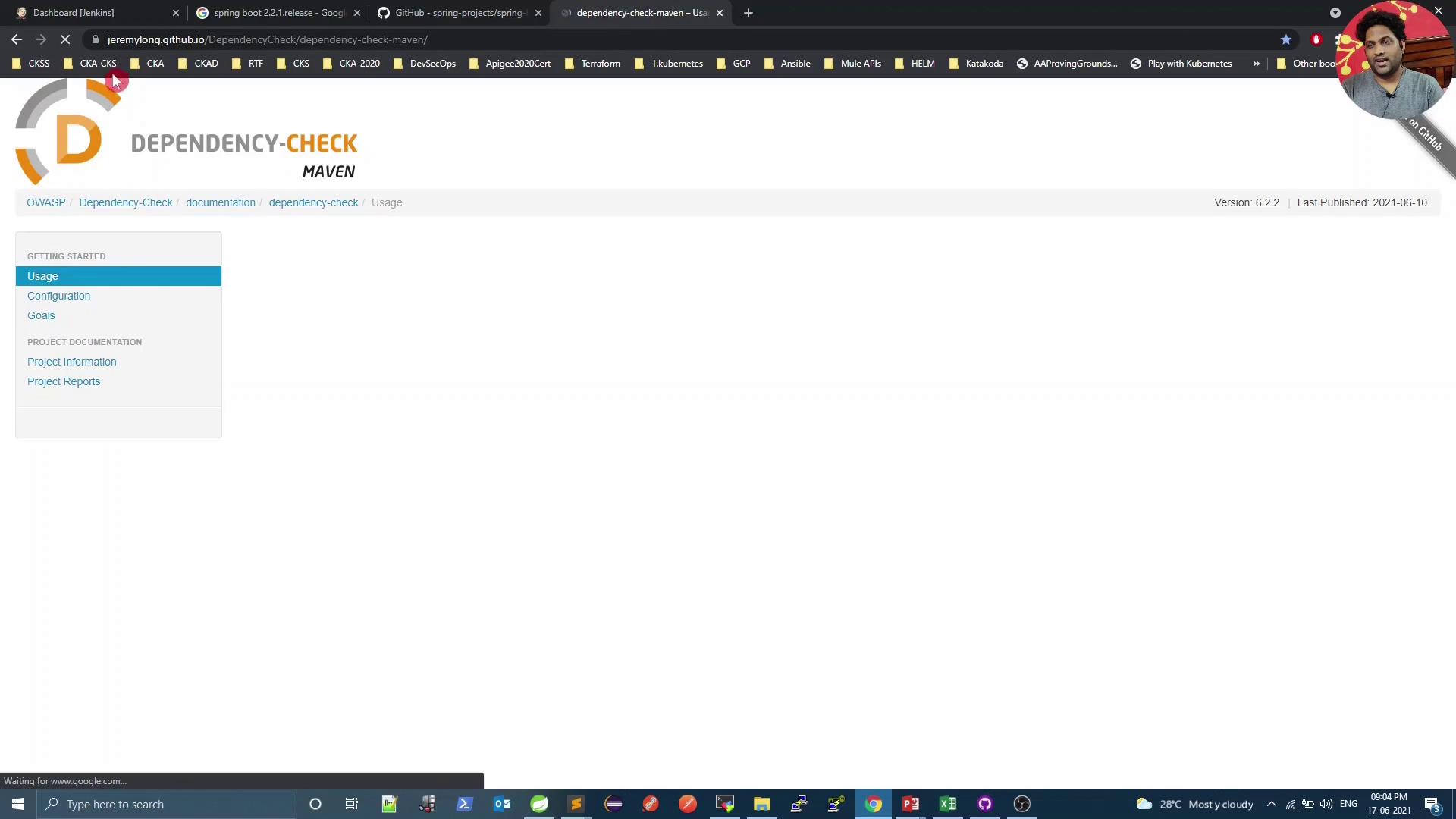Open Chrome from the taskbar
Viewport: 1456px width, 819px height.
pyautogui.click(x=874, y=804)
